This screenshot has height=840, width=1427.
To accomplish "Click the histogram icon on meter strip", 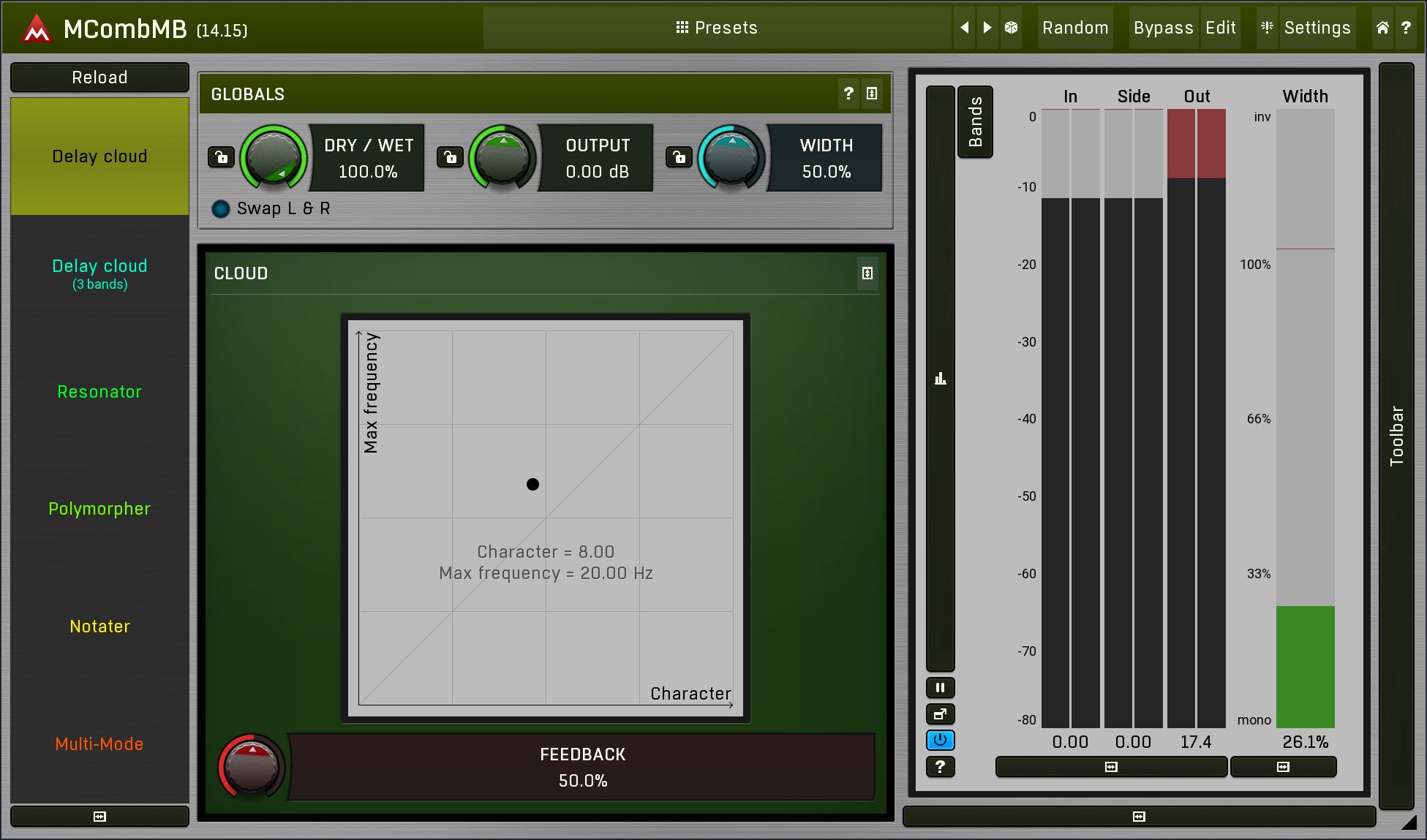I will (940, 378).
